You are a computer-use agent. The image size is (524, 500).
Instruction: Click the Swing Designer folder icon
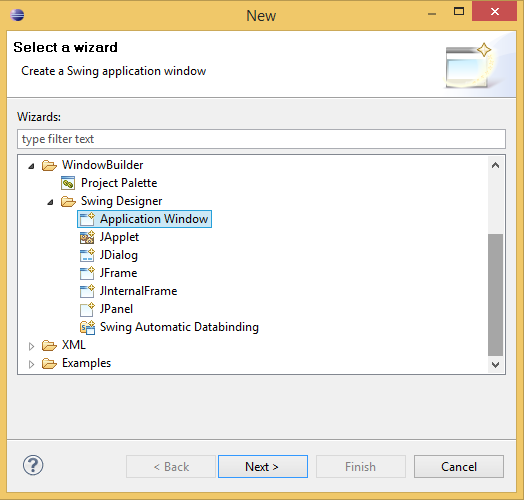(x=68, y=201)
